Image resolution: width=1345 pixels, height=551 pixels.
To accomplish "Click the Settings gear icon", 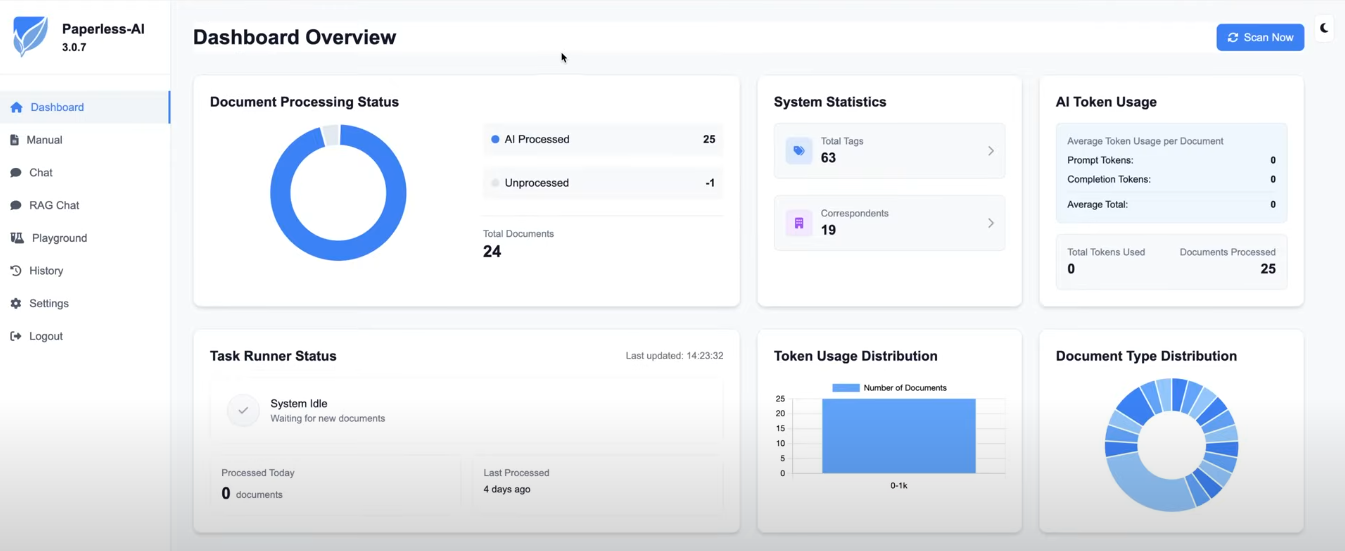I will pyautogui.click(x=16, y=303).
